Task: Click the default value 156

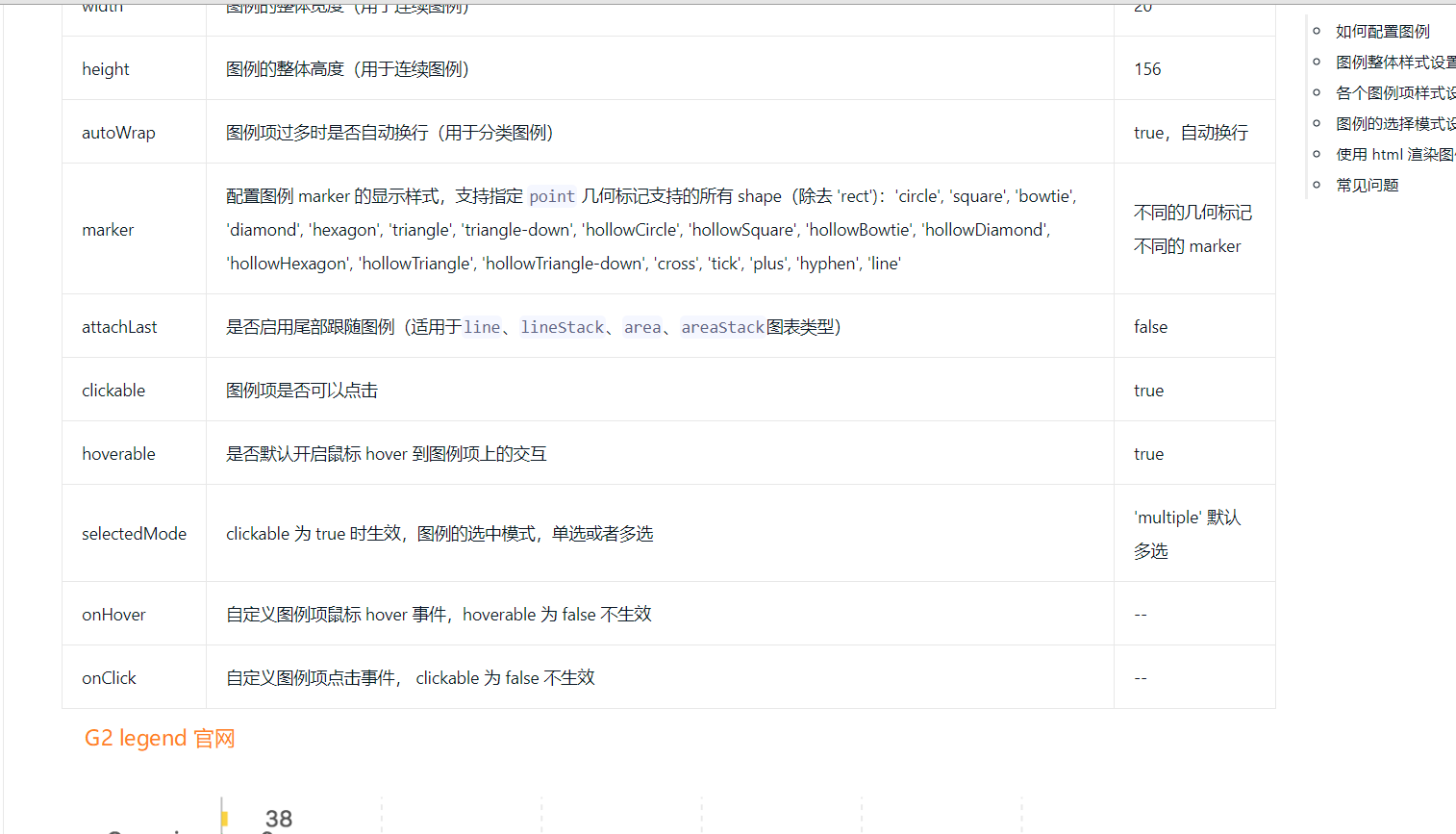Action: pyautogui.click(x=1147, y=69)
